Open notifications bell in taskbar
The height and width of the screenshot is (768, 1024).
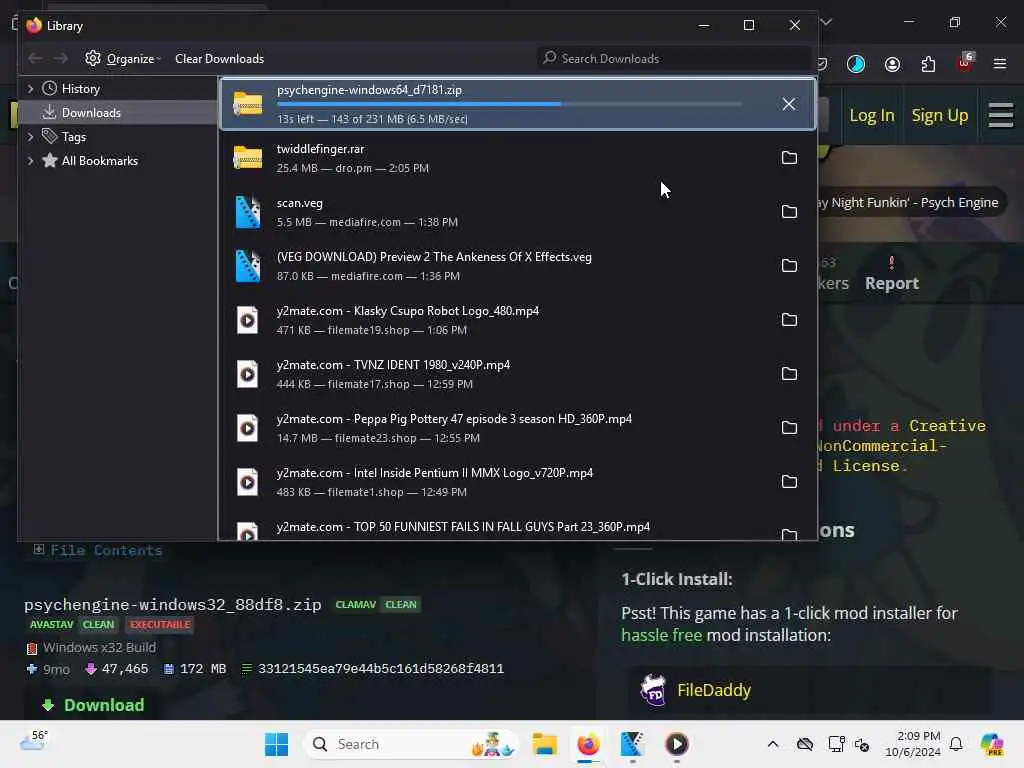pyautogui.click(x=956, y=744)
